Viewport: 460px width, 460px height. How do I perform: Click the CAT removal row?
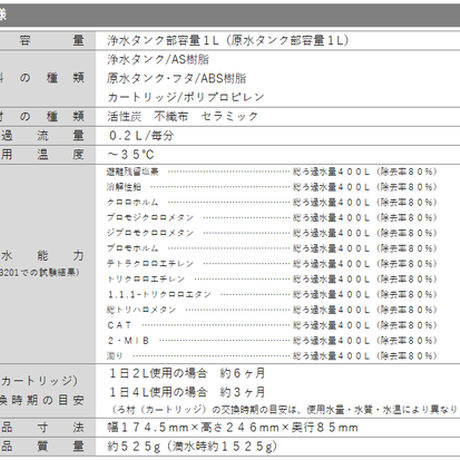pyautogui.click(x=272, y=325)
